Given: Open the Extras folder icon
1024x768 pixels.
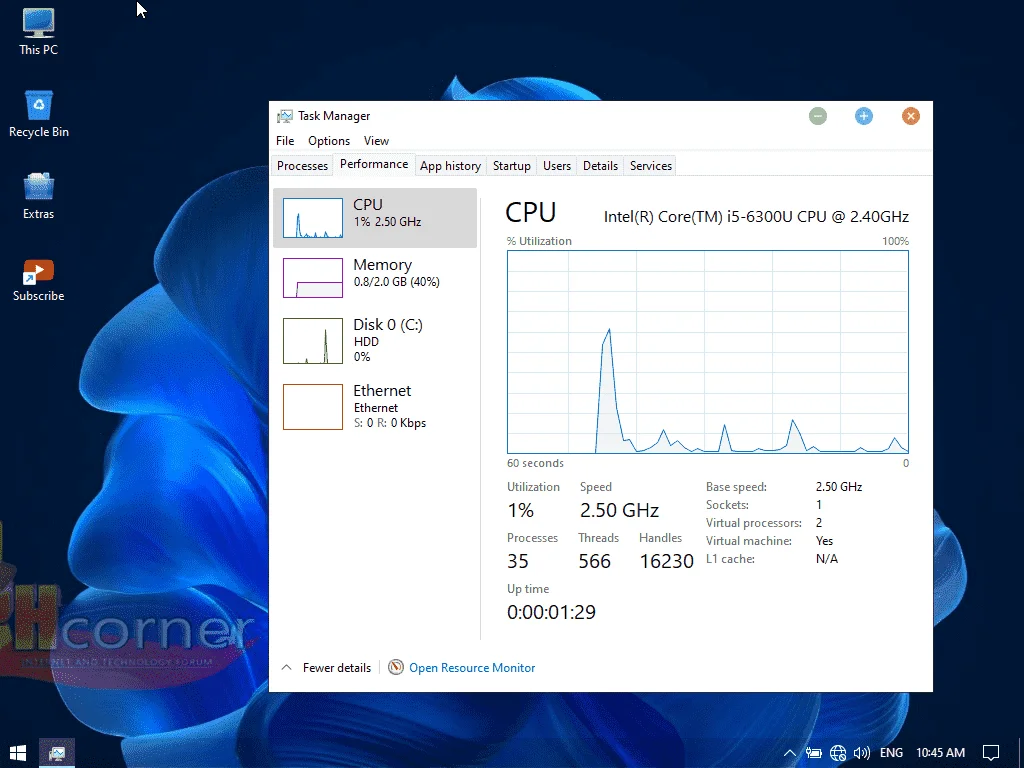Looking at the screenshot, I should (39, 196).
